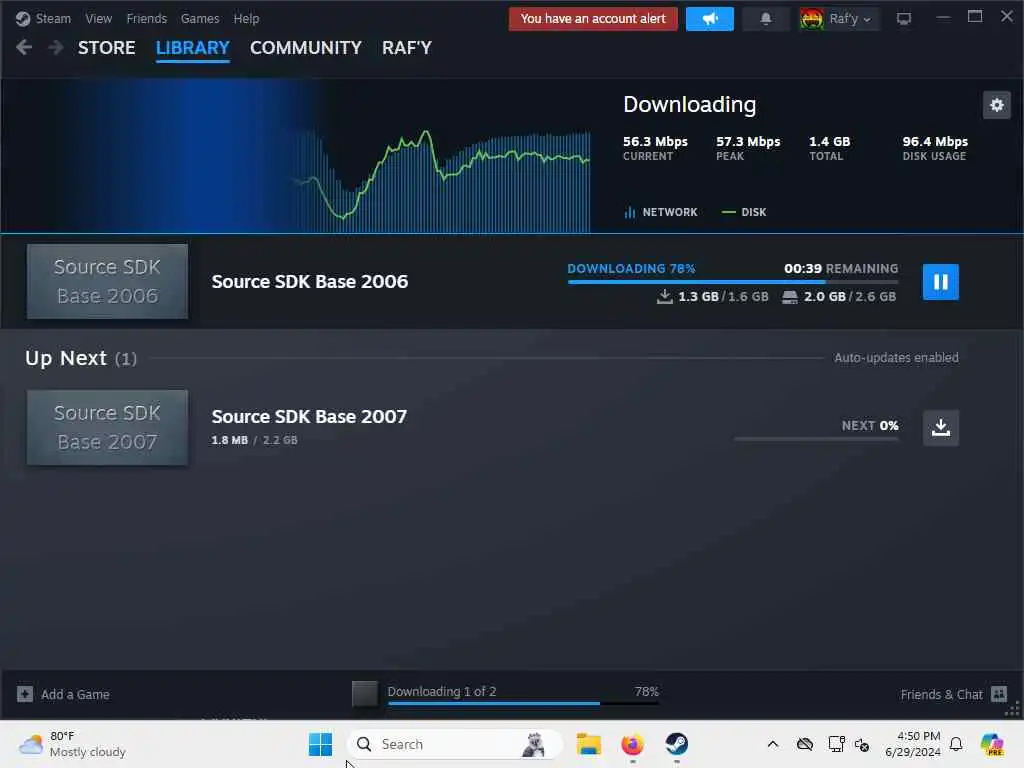Open the RAF'Y profile tab
The height and width of the screenshot is (768, 1024).
(x=407, y=48)
